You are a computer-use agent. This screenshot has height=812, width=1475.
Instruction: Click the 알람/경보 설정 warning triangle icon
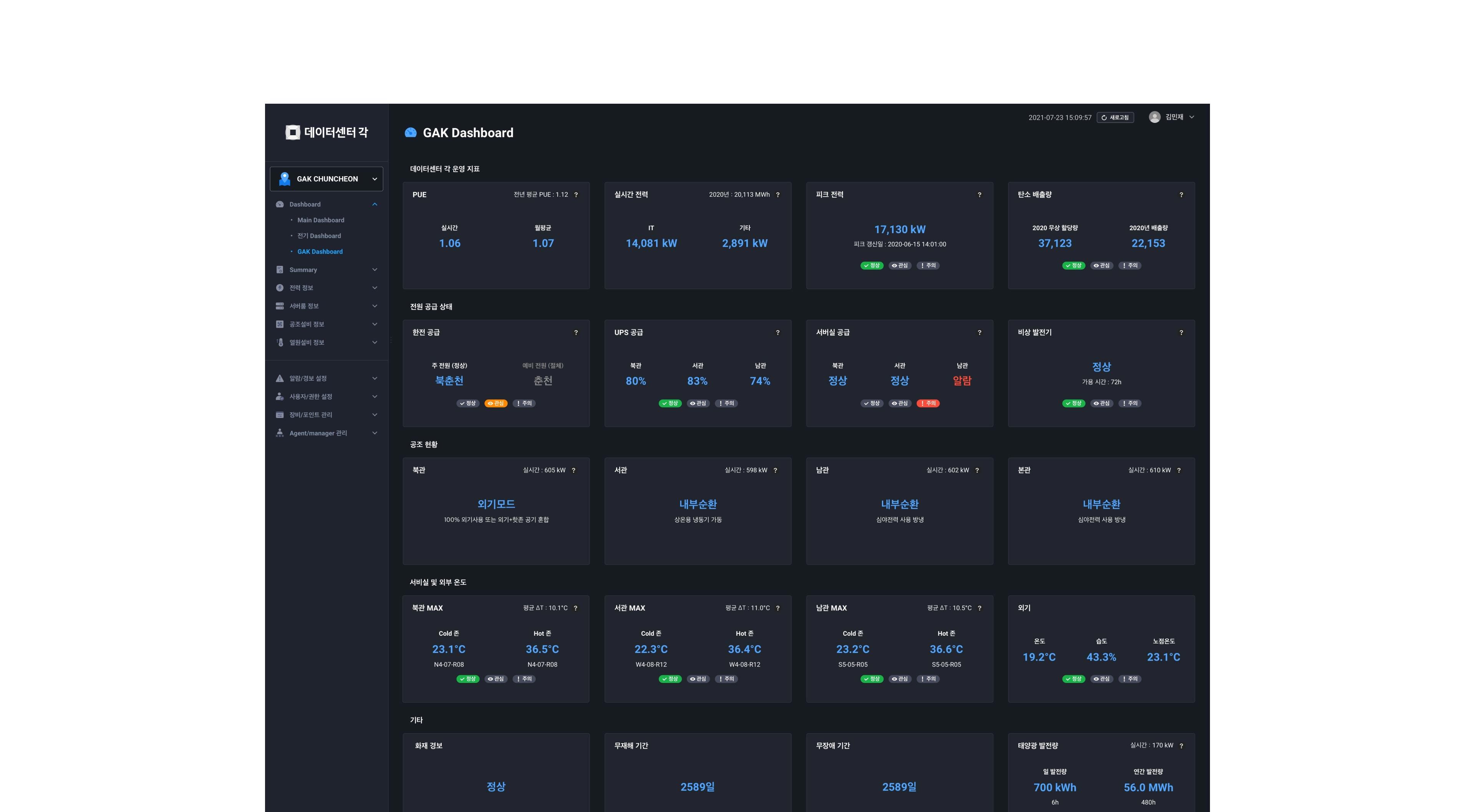coord(279,378)
